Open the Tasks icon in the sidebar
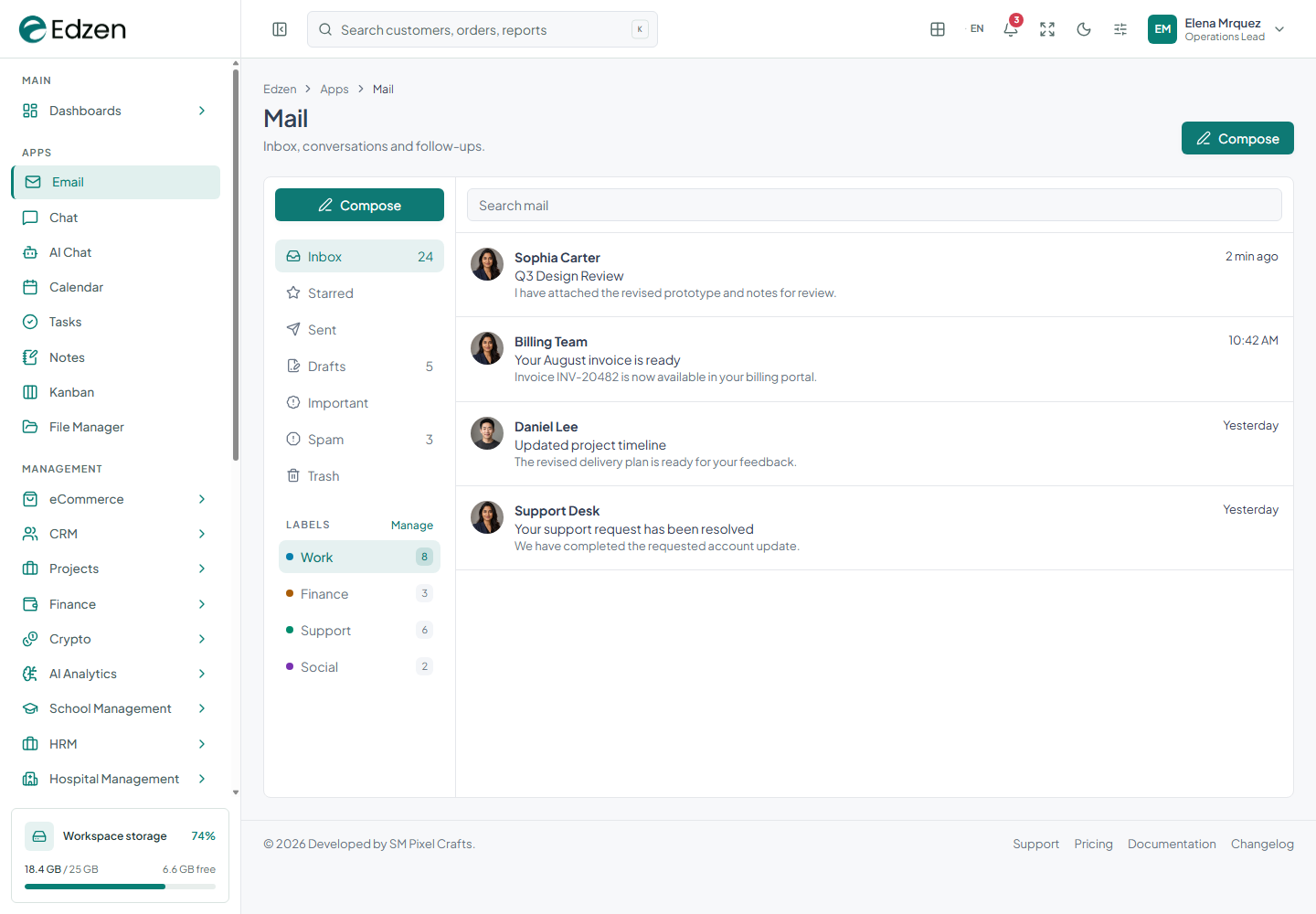 tap(30, 322)
